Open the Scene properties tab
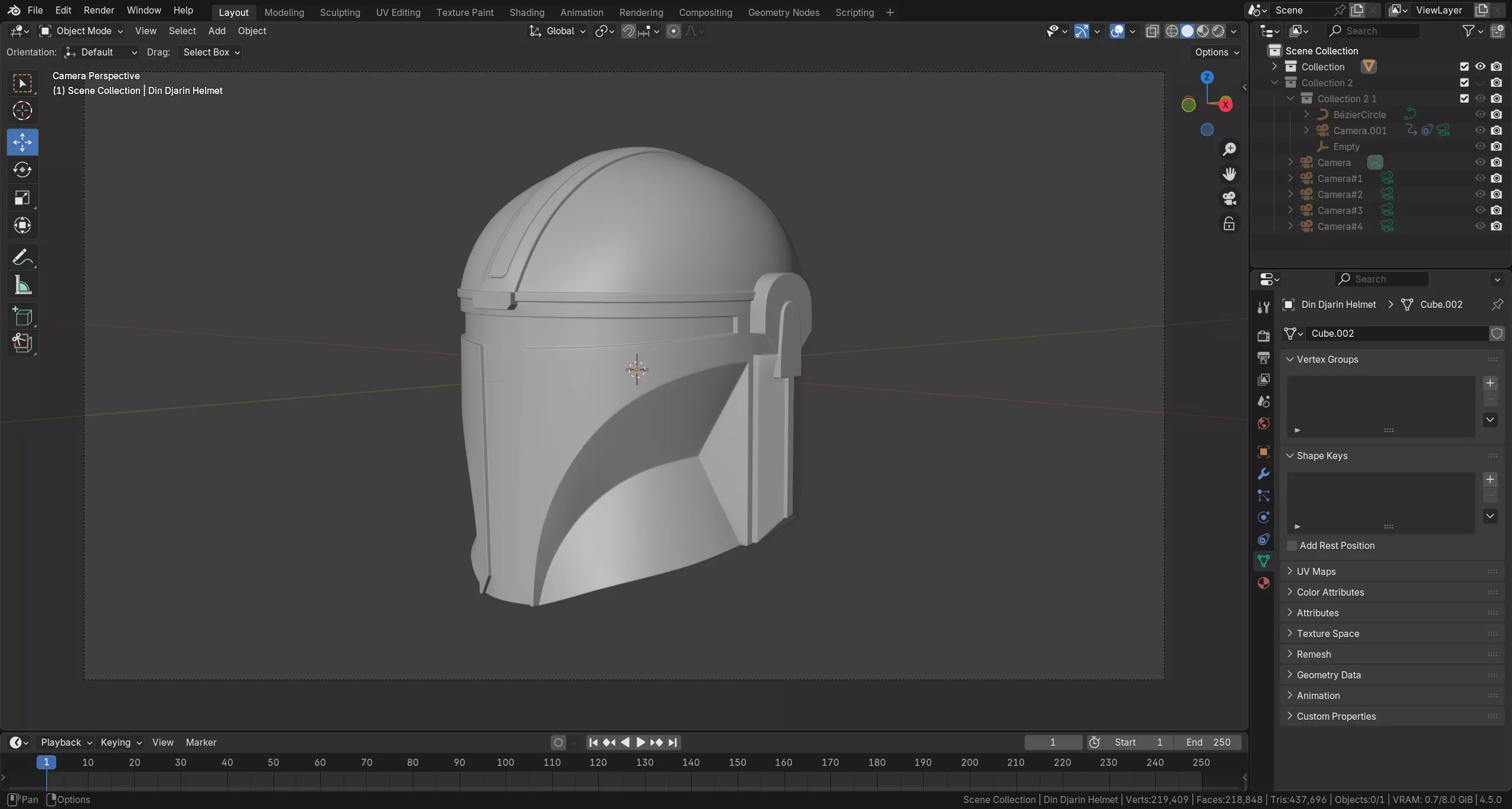 [1263, 401]
